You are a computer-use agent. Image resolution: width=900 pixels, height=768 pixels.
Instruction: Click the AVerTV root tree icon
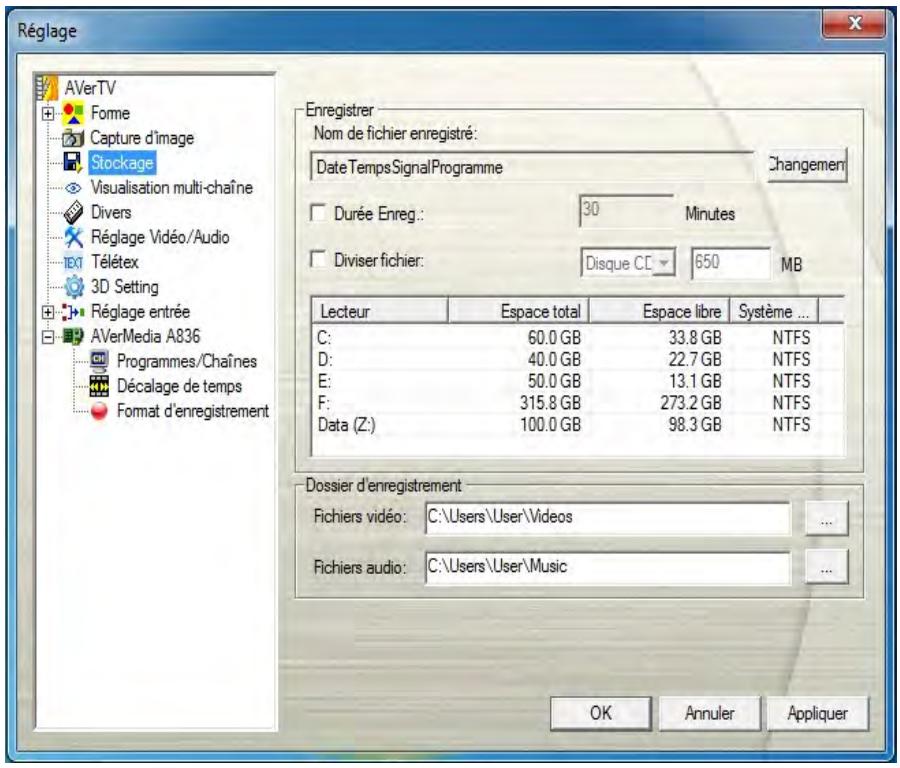point(47,88)
